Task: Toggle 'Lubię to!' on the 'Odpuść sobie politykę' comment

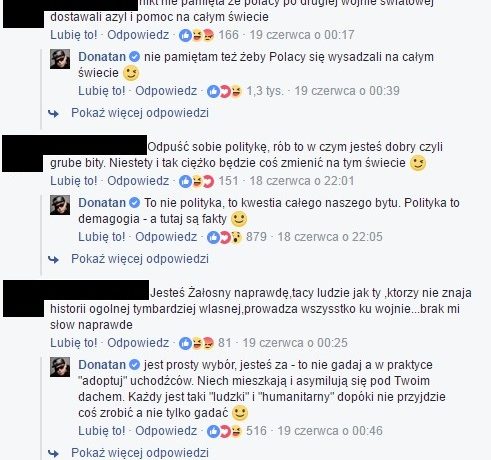Action: tap(74, 181)
